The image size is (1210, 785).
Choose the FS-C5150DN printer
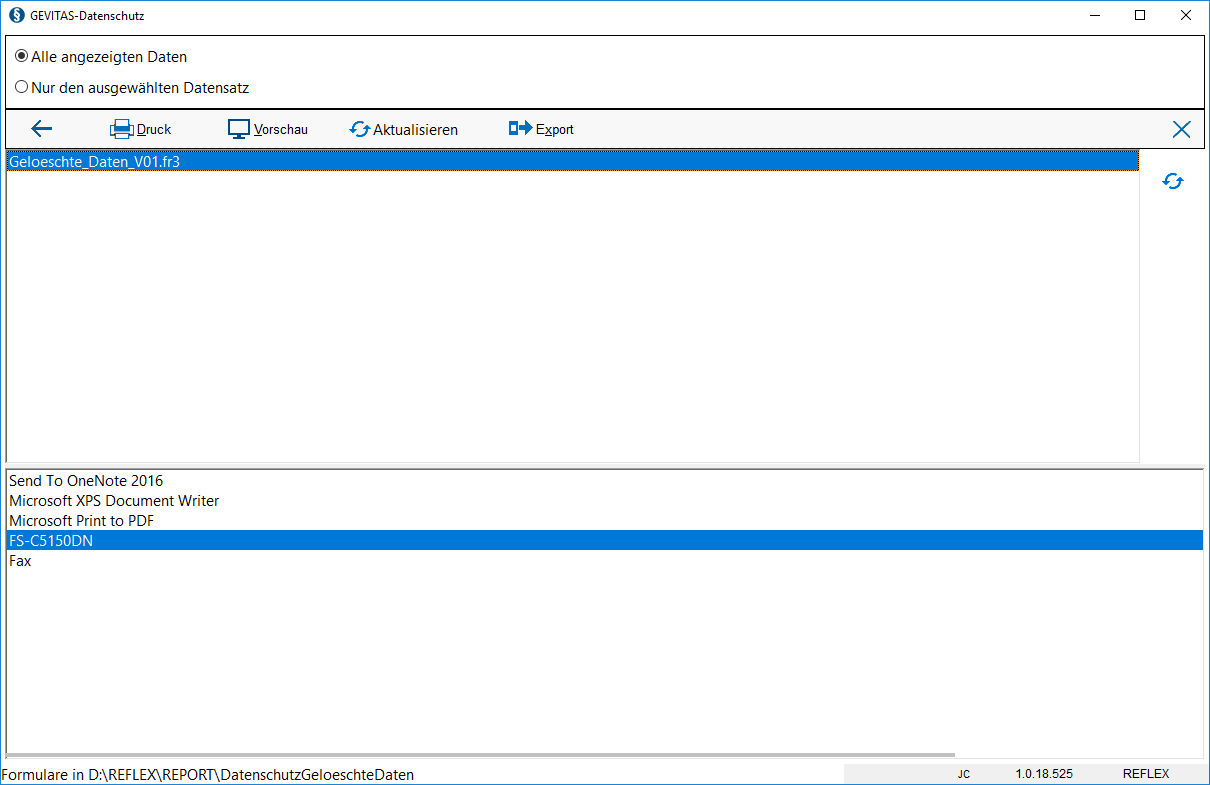(x=604, y=541)
